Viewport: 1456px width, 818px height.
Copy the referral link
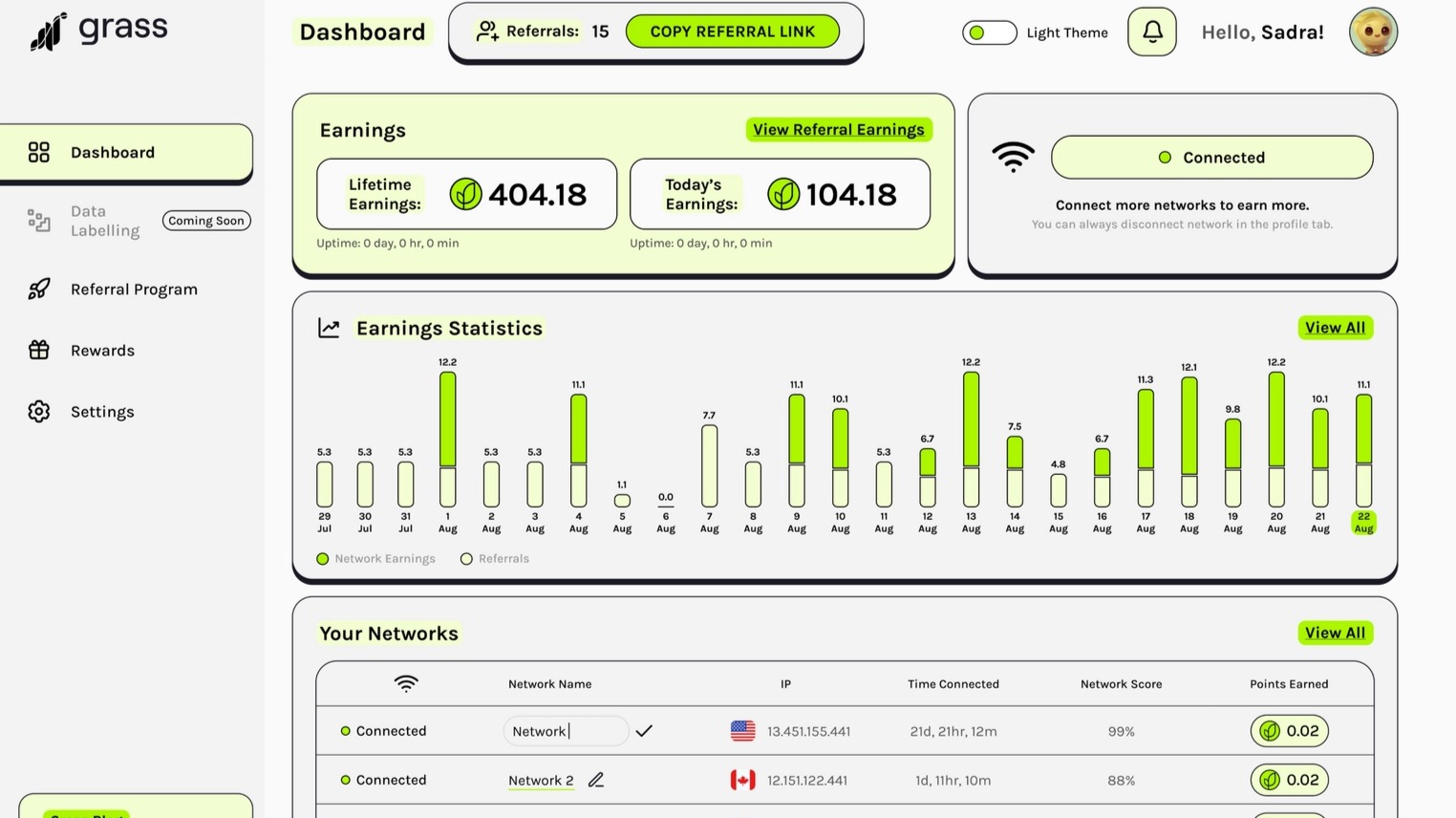click(x=733, y=32)
